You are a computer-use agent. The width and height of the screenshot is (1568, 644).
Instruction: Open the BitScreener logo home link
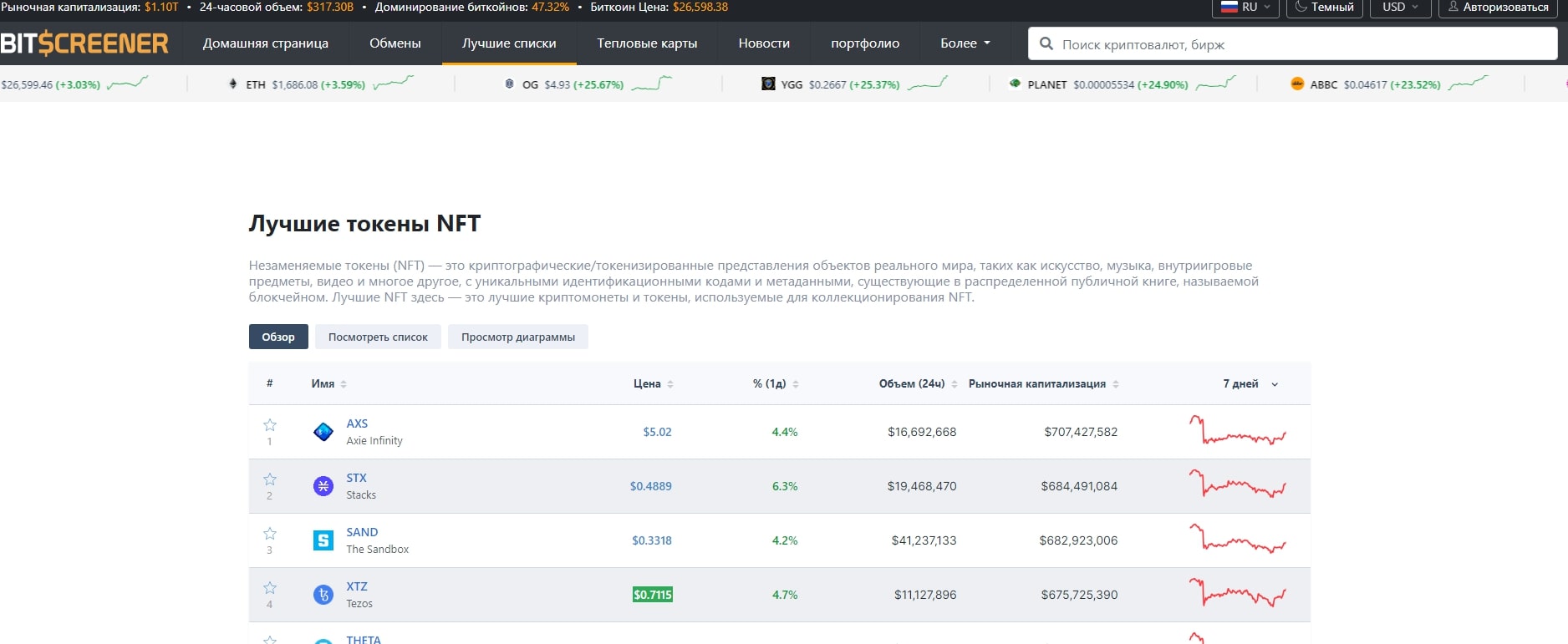84,43
